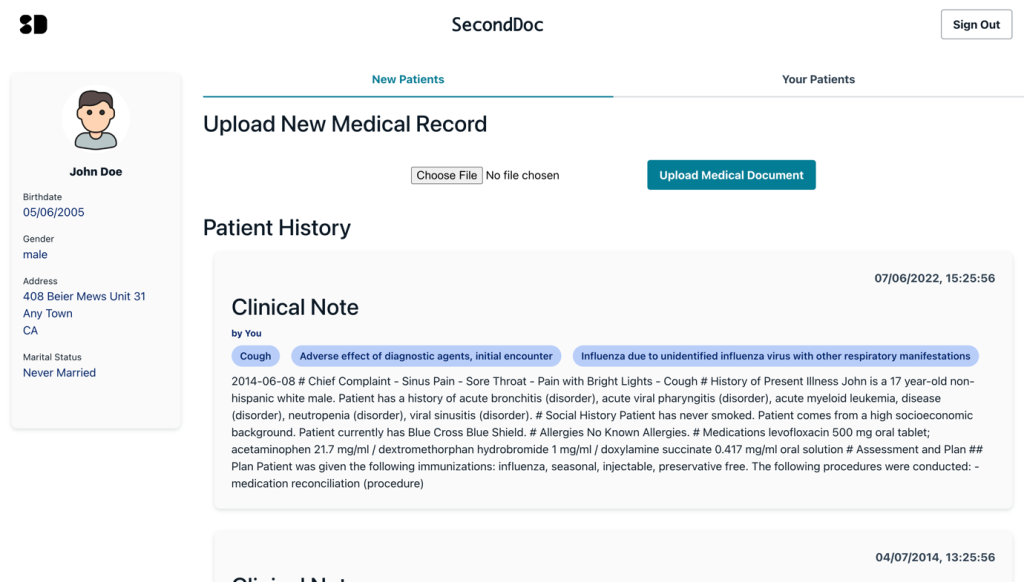Click John Doe's avatar picture
The height and width of the screenshot is (582, 1024).
[x=95, y=118]
